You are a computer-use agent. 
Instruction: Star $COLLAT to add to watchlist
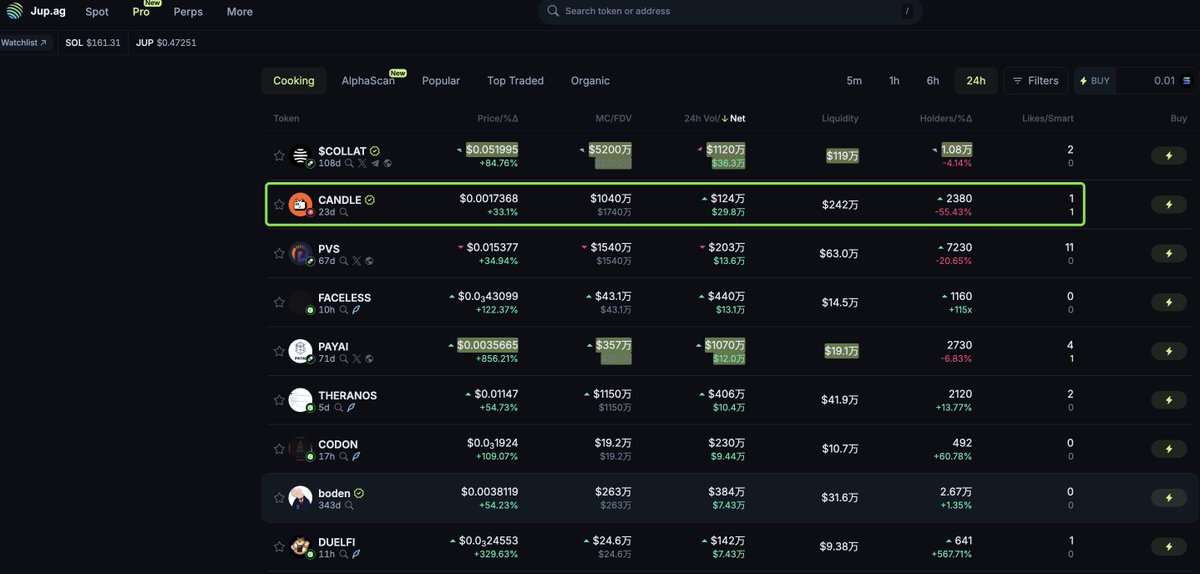click(279, 155)
